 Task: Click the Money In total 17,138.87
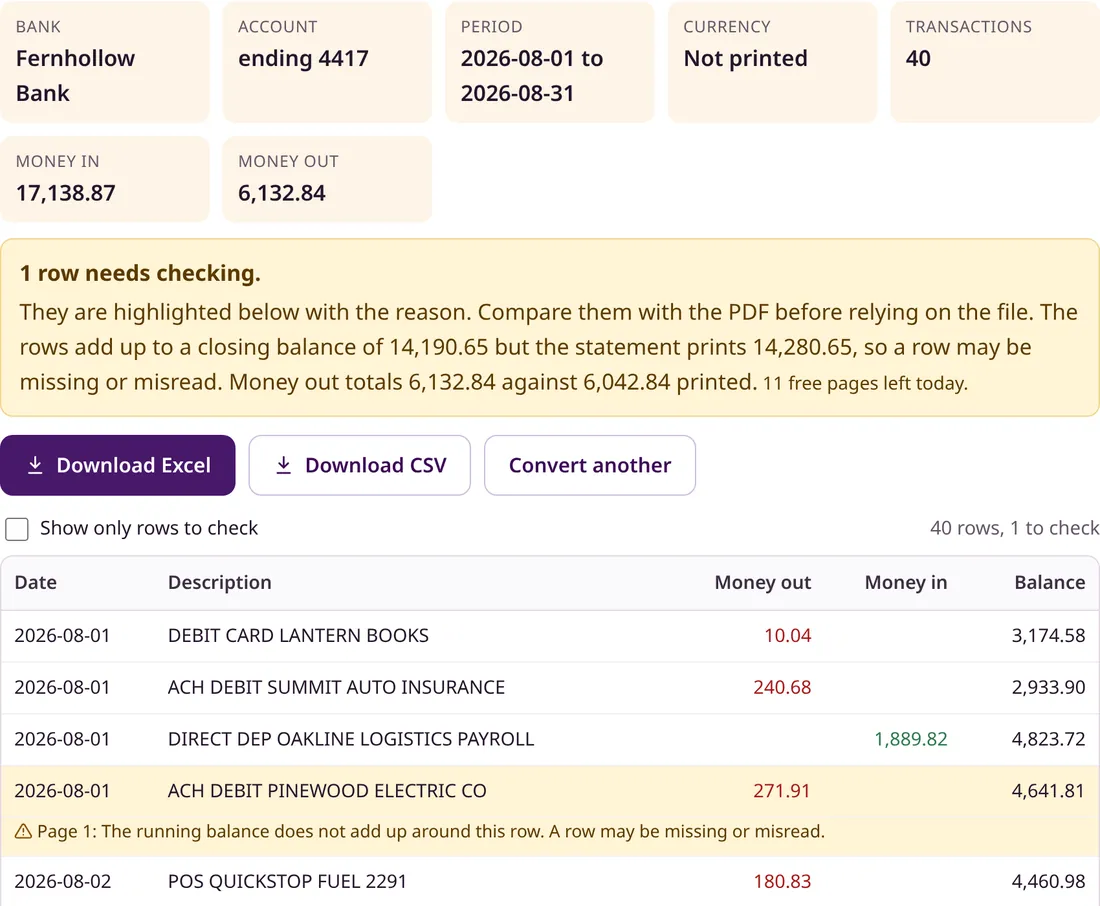tap(65, 193)
